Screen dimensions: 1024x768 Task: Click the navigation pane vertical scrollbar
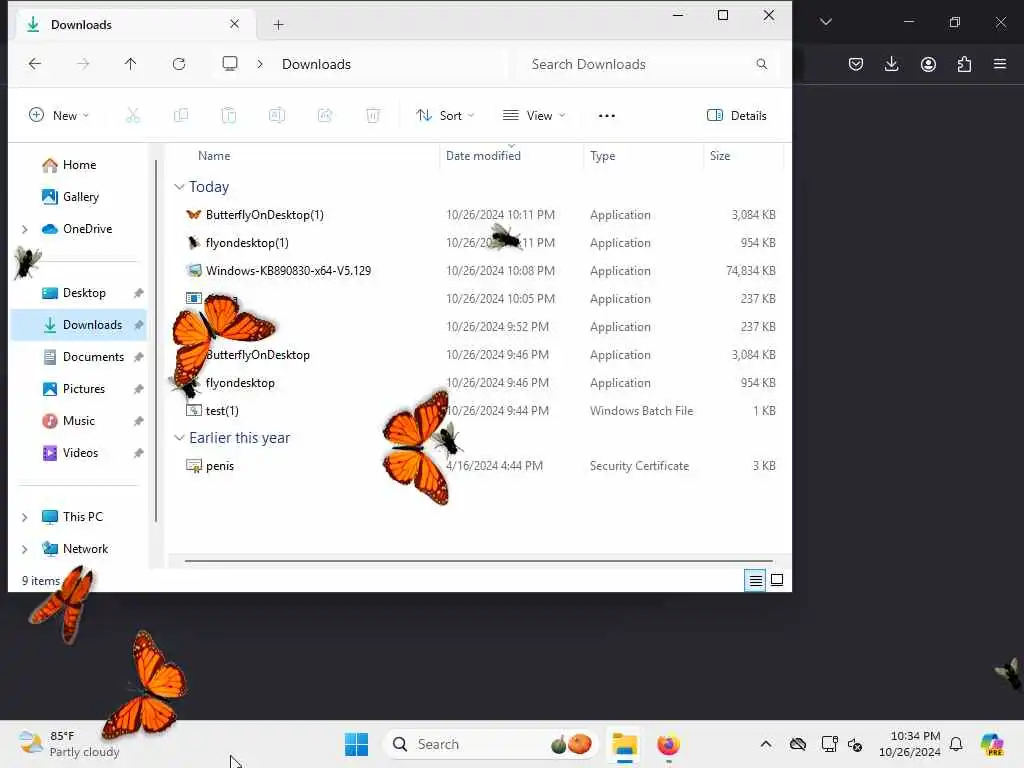point(156,340)
